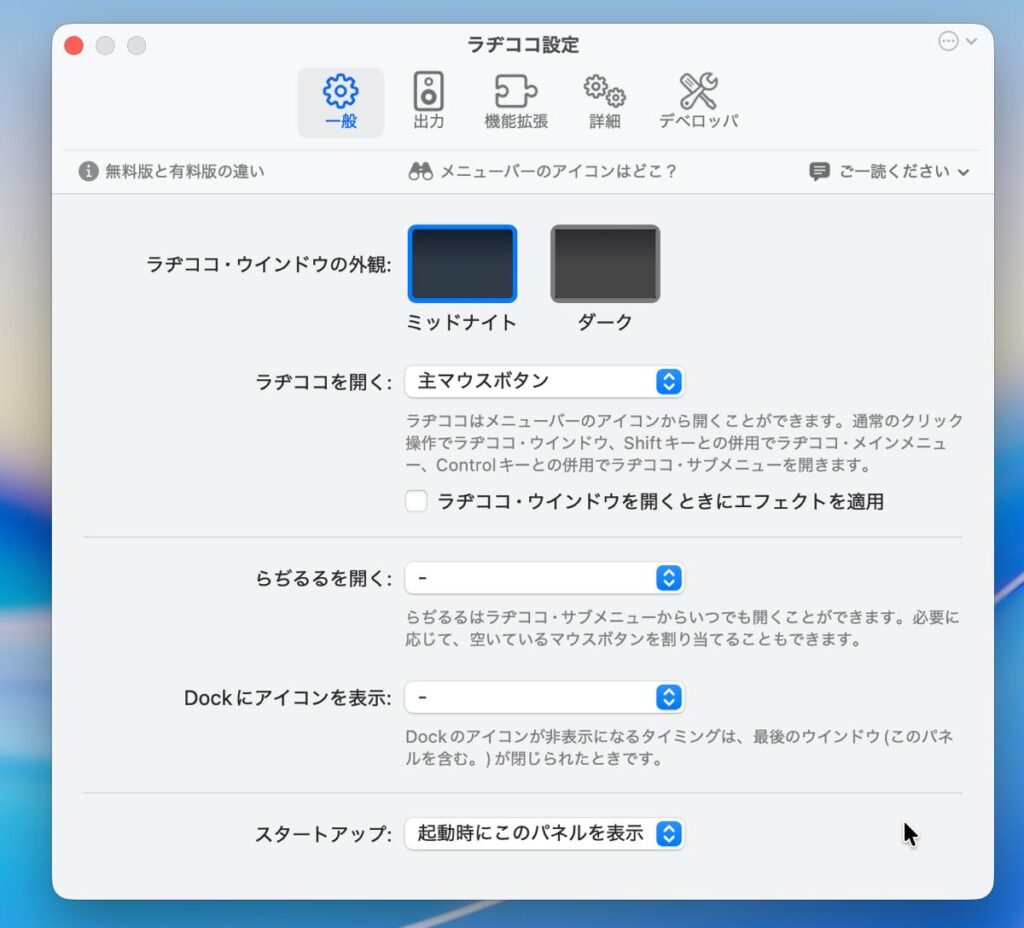This screenshot has height=928, width=1024.
Task: Click the red close window button
Action: coord(73,45)
